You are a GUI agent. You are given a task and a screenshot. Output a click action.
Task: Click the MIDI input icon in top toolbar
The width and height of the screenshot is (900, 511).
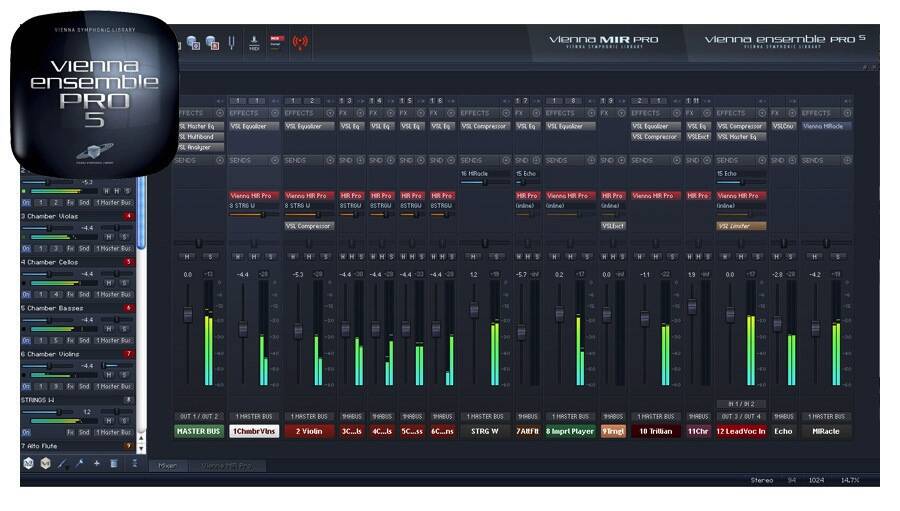tap(254, 42)
